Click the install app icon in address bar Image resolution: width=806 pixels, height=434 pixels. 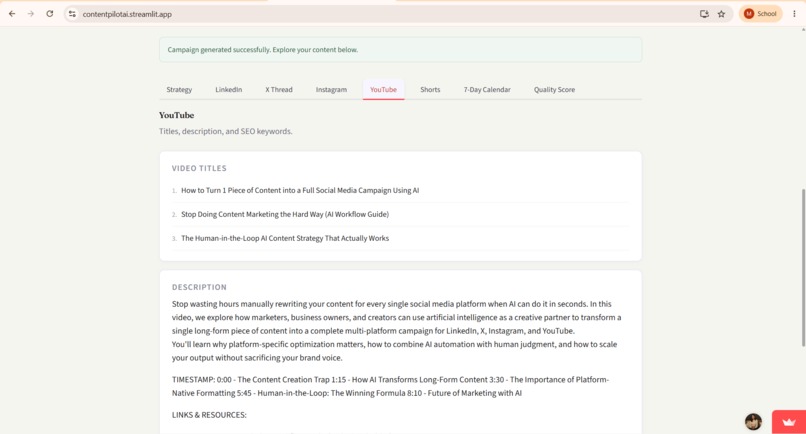coord(704,14)
